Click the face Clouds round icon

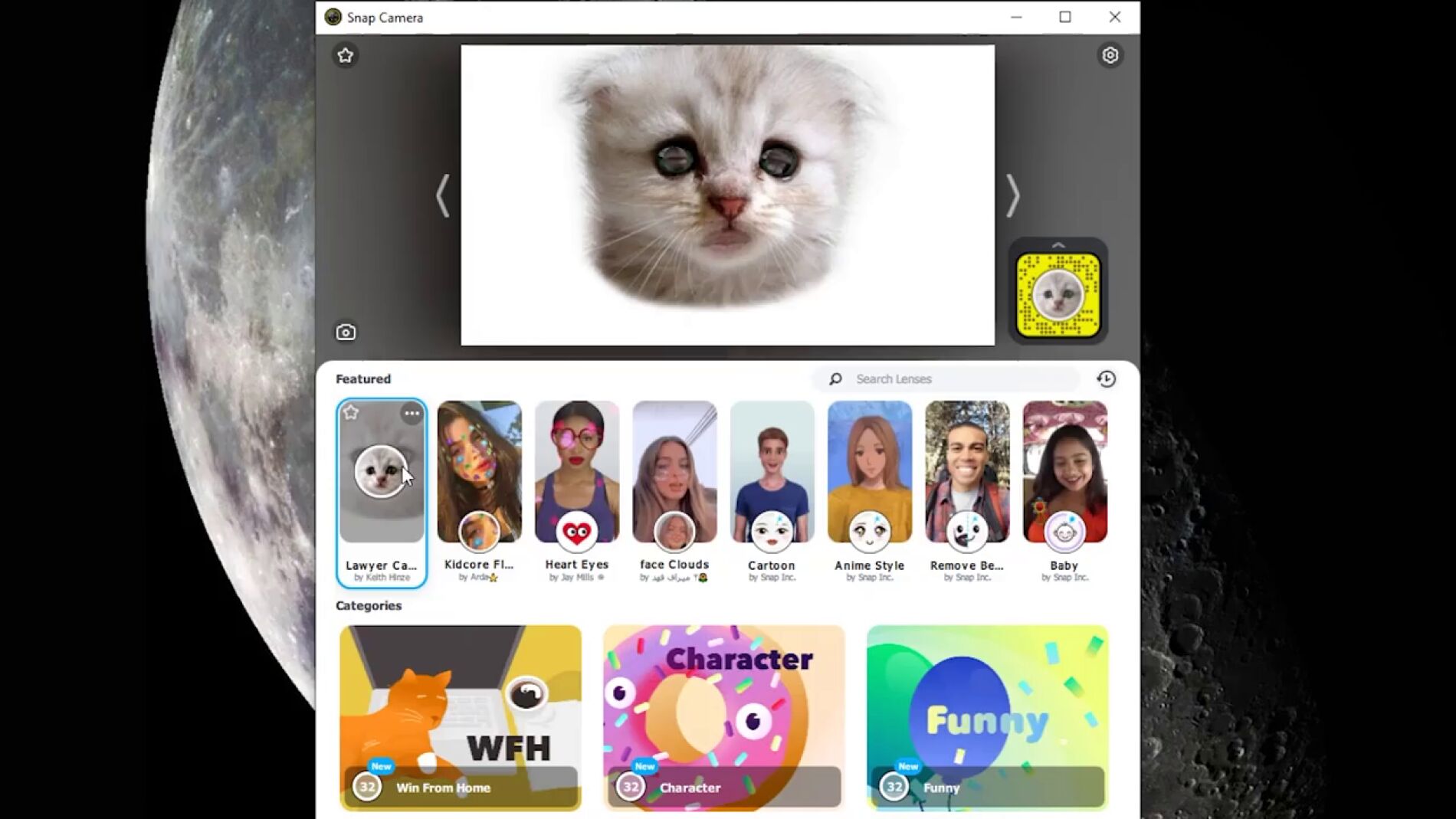point(674,531)
